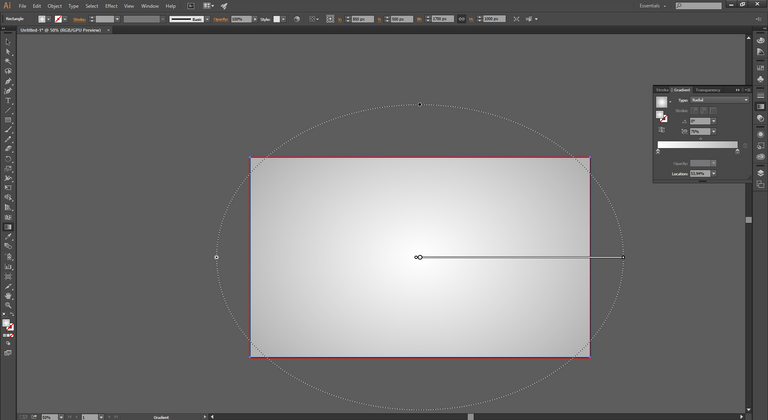Click the orange Stroke label link

(79, 19)
